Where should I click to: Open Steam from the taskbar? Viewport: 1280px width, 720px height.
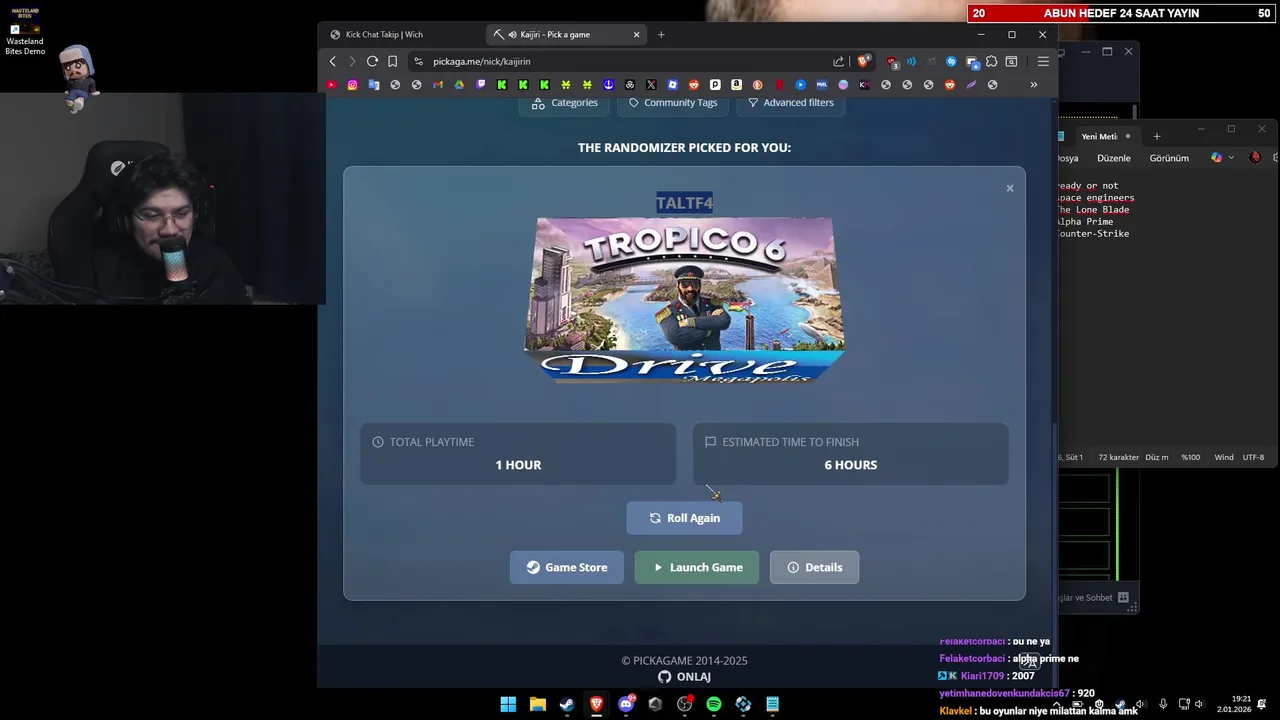pyautogui.click(x=567, y=704)
